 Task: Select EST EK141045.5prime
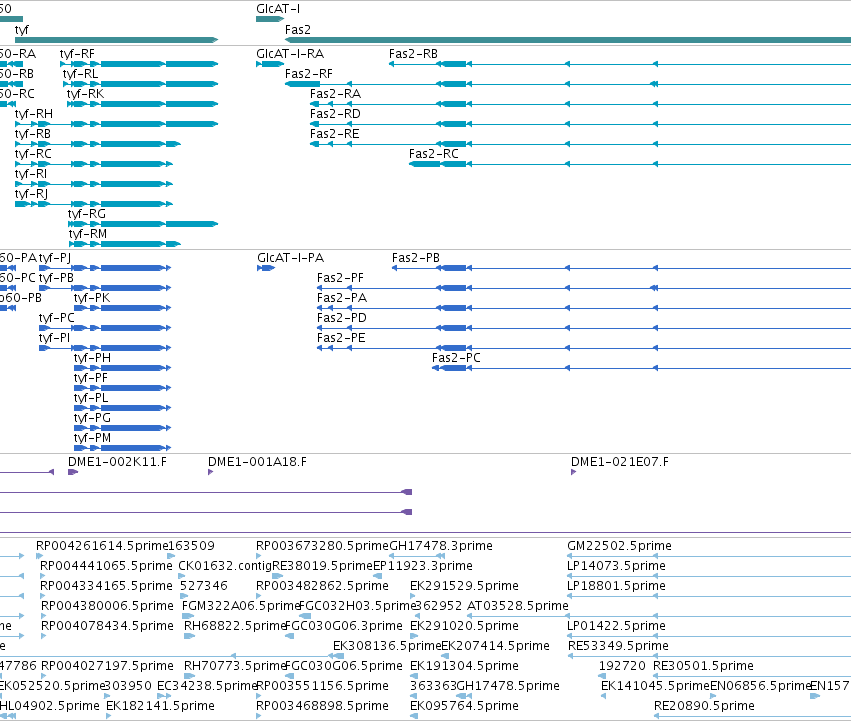click(x=604, y=696)
